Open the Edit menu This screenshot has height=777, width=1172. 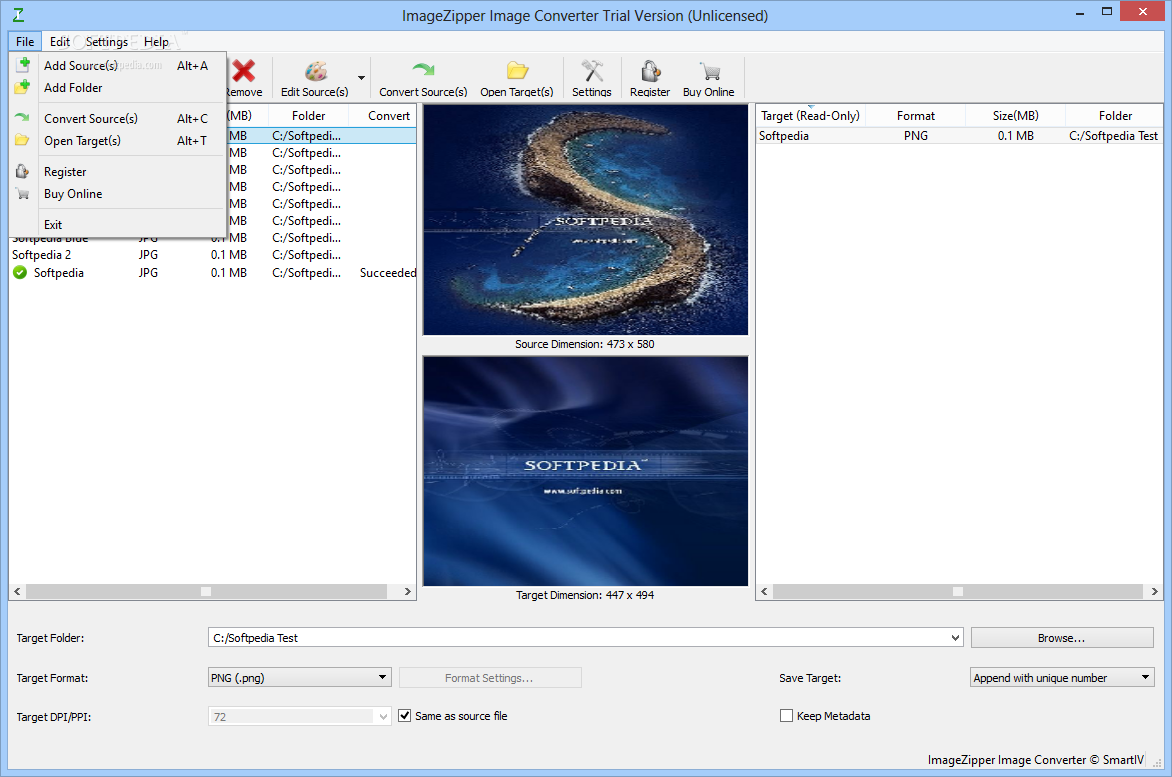point(60,42)
